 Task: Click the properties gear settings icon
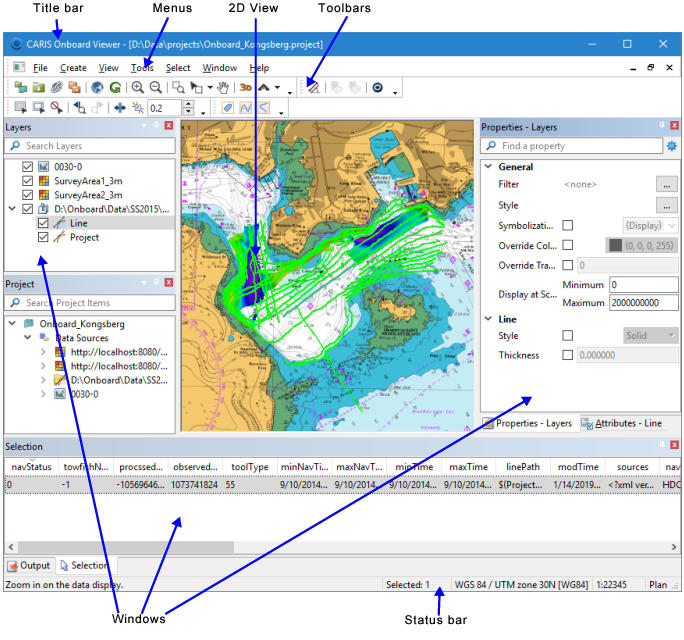click(672, 146)
